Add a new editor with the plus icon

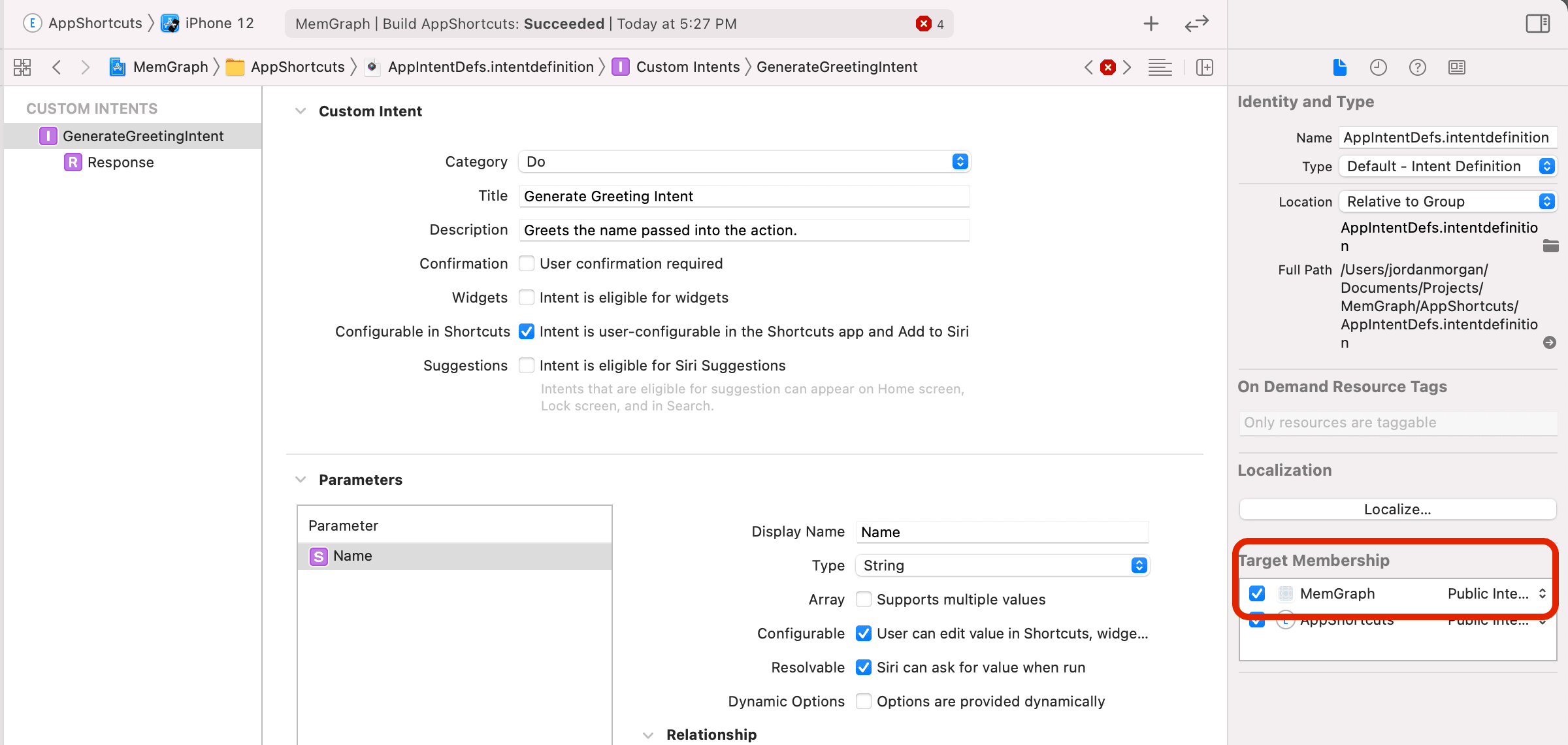(x=1151, y=23)
